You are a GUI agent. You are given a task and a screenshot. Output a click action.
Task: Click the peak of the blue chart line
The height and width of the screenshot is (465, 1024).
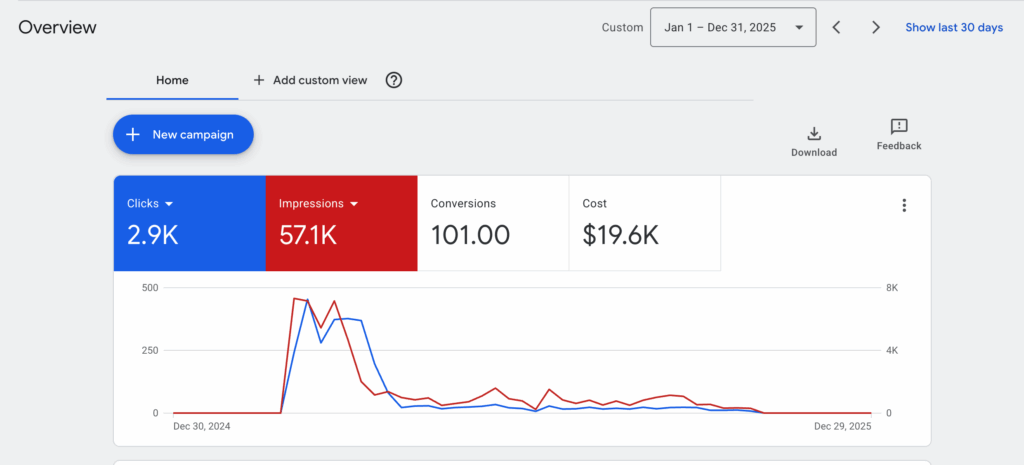tap(307, 300)
